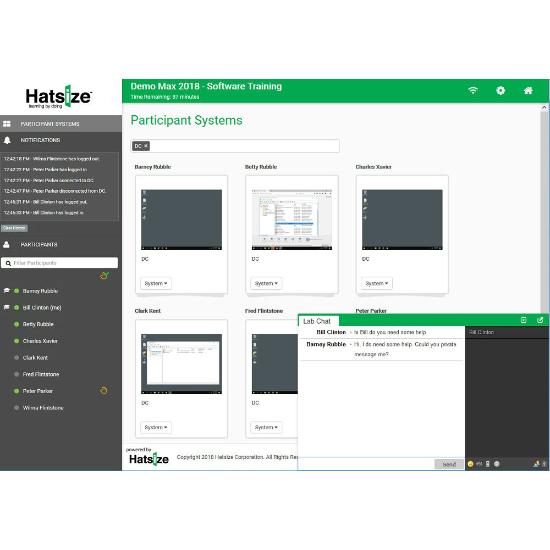Click the emoji smiley icon in chat footer
The width and height of the screenshot is (550, 550).
[x=470, y=464]
